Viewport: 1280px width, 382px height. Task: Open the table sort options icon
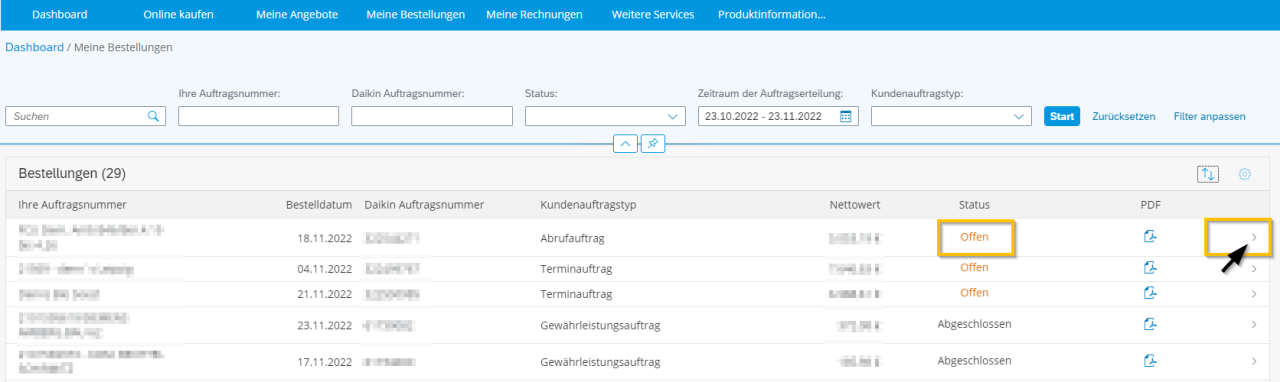click(1208, 174)
